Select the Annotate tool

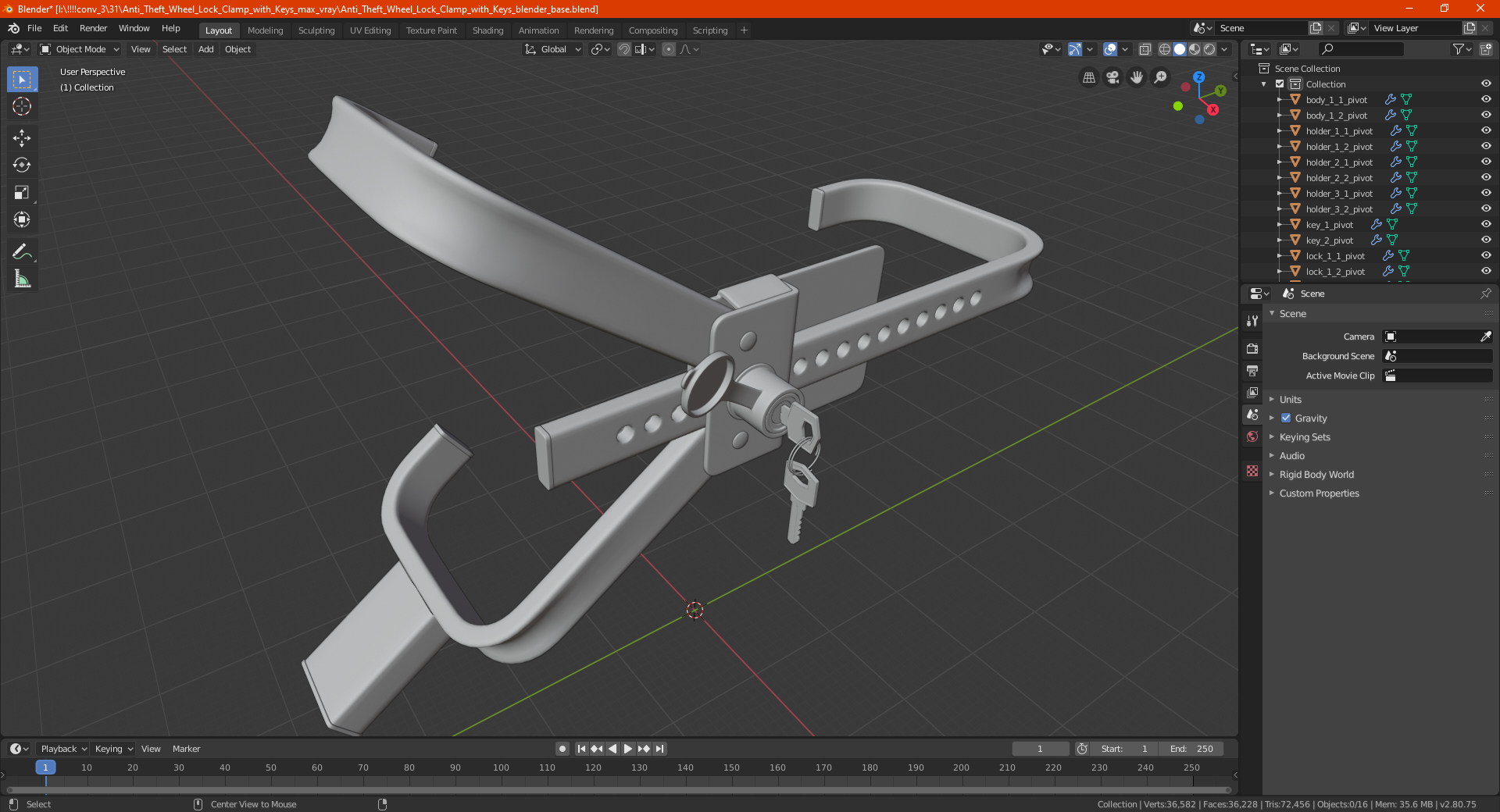pos(22,251)
